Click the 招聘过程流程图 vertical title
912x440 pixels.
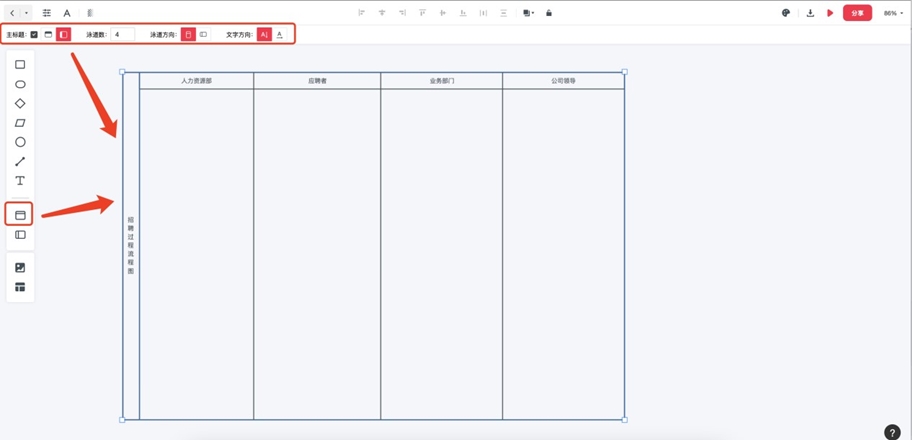131,246
